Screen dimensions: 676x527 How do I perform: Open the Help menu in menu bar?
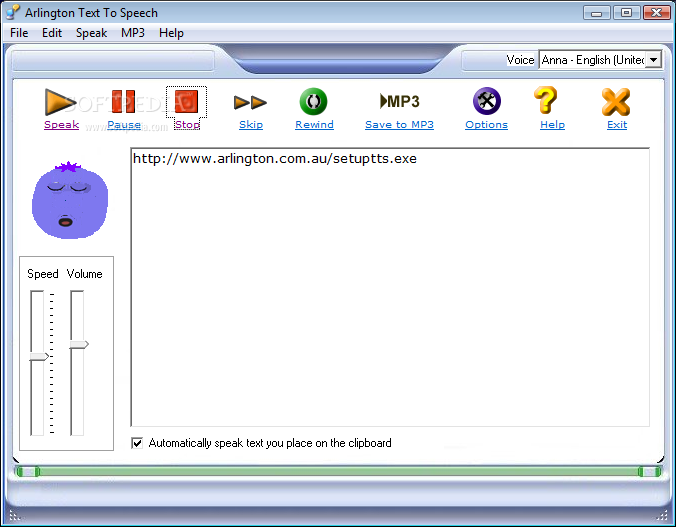(171, 33)
